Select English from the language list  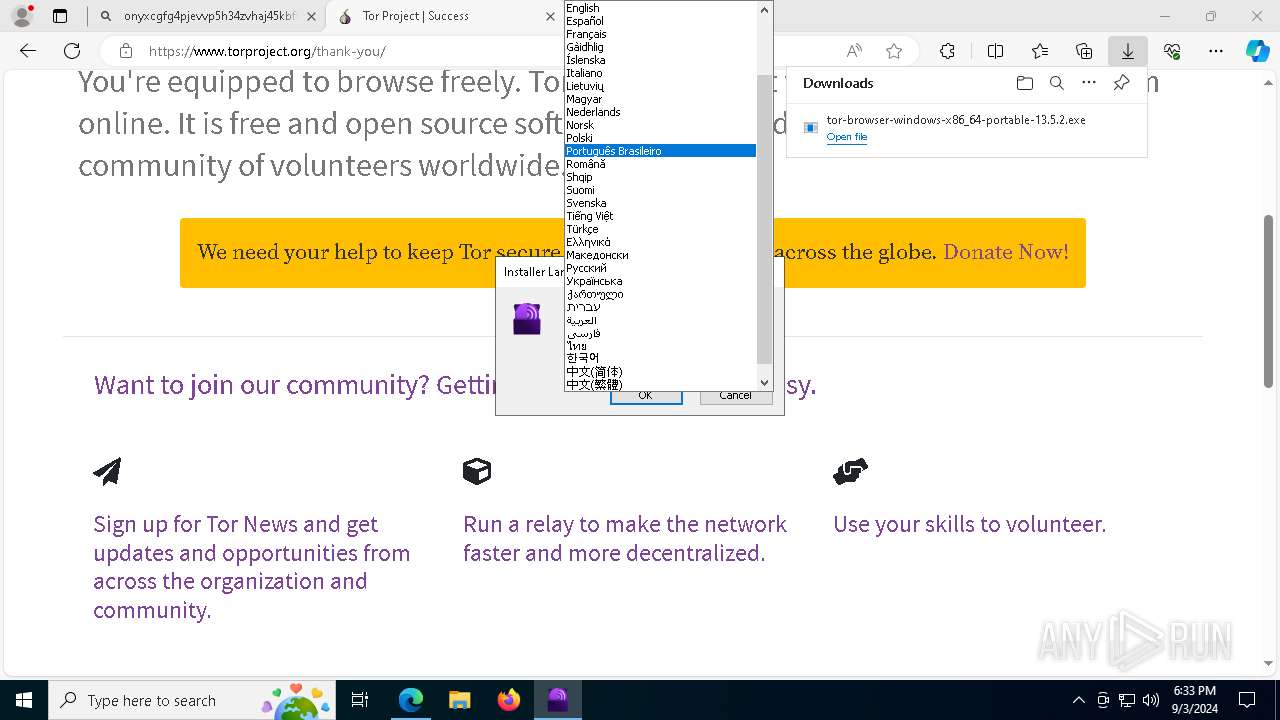tap(660, 8)
